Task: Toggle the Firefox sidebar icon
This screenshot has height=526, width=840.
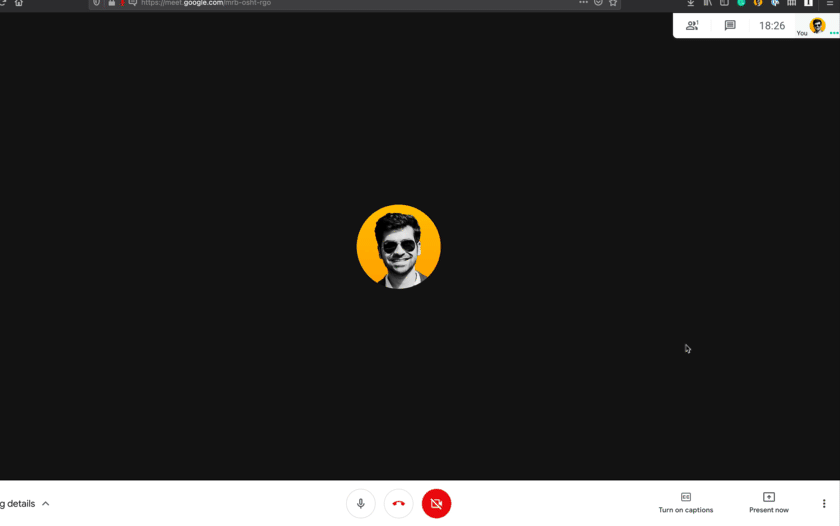Action: tap(724, 3)
